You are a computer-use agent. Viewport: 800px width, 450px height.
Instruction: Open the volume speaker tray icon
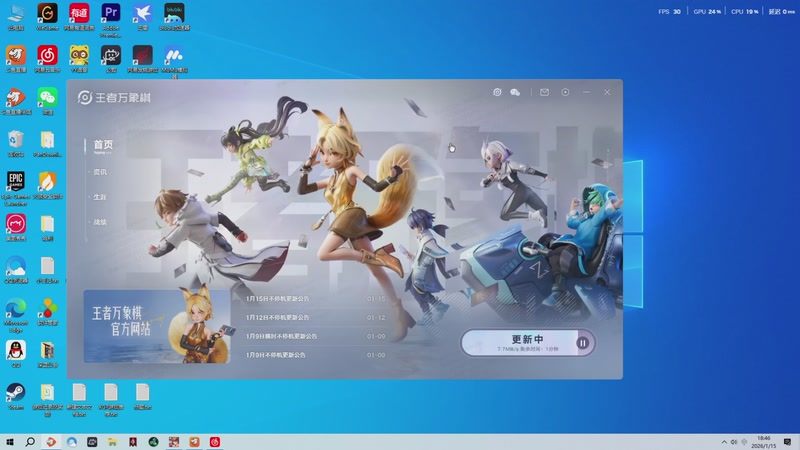[x=734, y=442]
